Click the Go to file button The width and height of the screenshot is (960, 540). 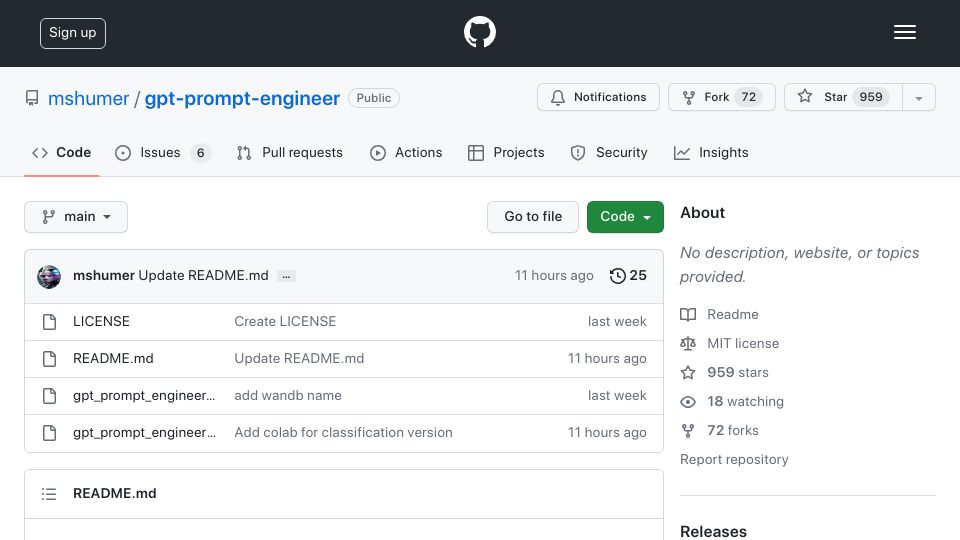[x=533, y=217]
